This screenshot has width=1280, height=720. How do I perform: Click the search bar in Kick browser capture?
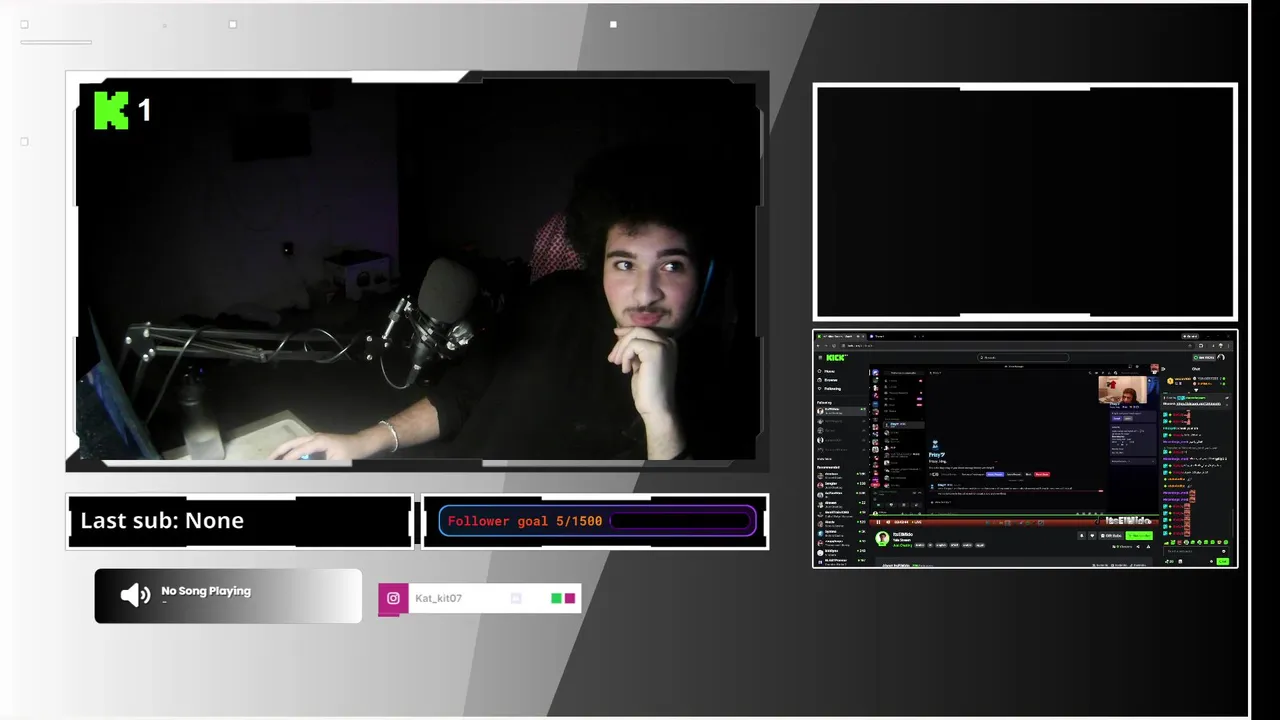1023,357
